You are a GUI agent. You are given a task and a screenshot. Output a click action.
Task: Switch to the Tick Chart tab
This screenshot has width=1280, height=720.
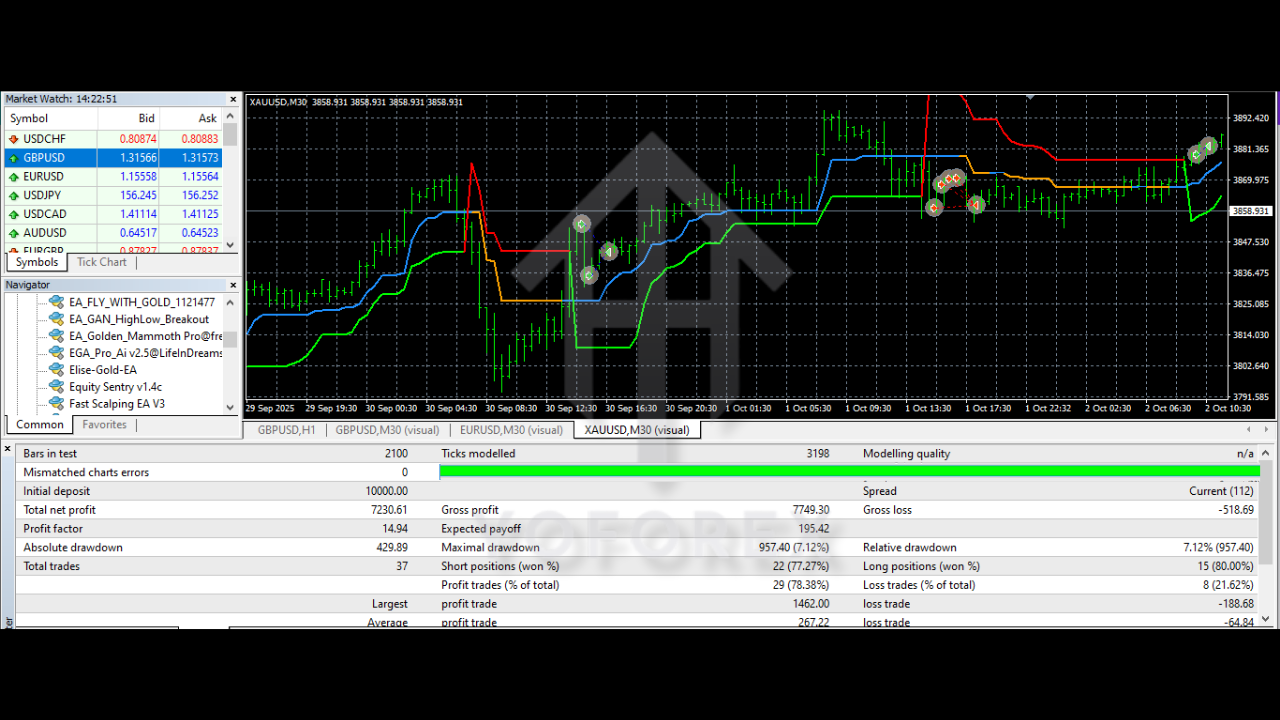click(101, 262)
